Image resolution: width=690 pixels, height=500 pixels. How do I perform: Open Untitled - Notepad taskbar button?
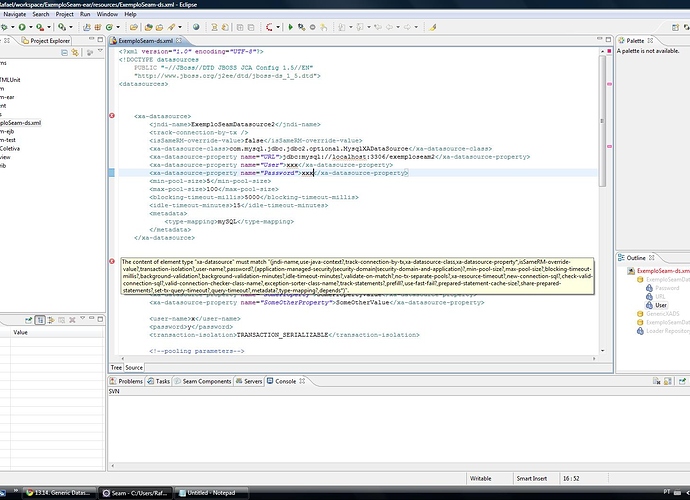click(x=212, y=493)
